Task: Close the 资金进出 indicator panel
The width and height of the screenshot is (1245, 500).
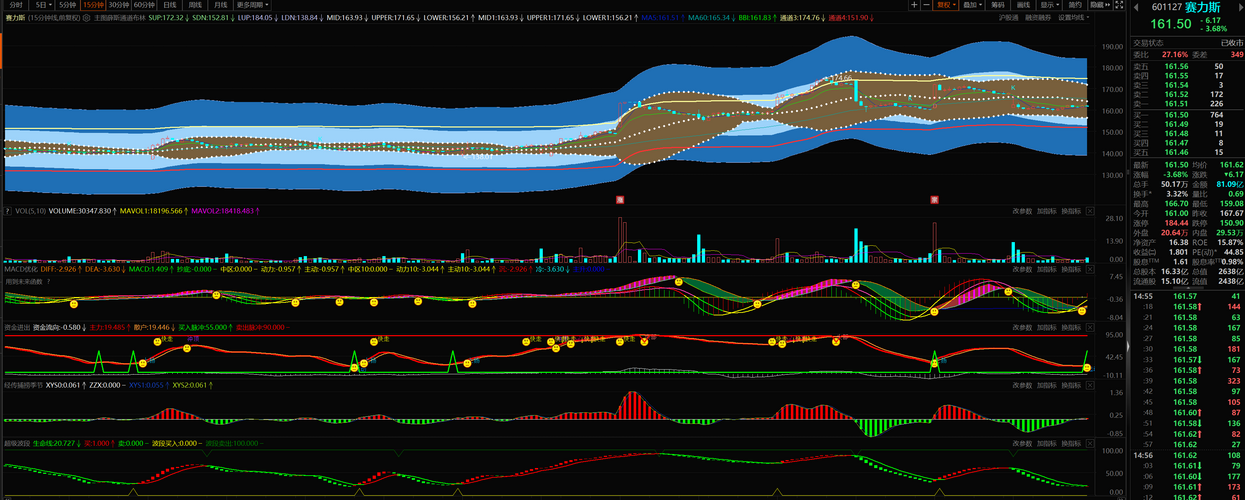Action: [x=1090, y=326]
